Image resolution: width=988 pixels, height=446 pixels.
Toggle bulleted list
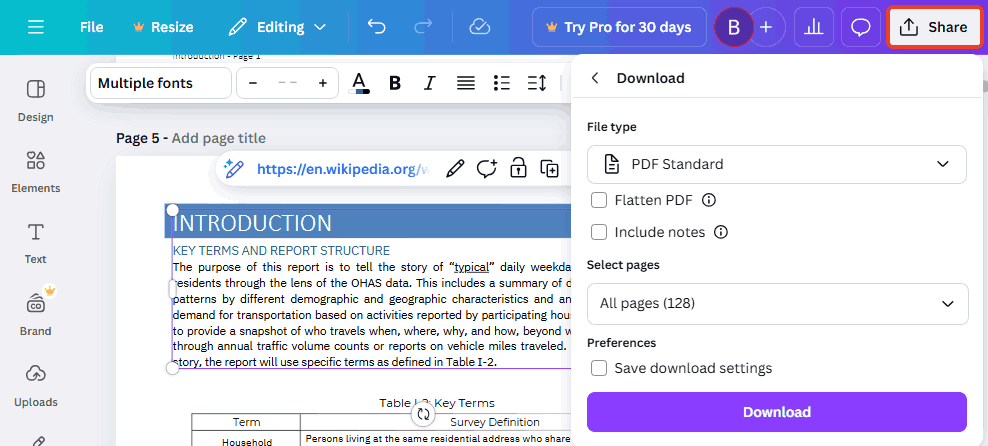(502, 83)
